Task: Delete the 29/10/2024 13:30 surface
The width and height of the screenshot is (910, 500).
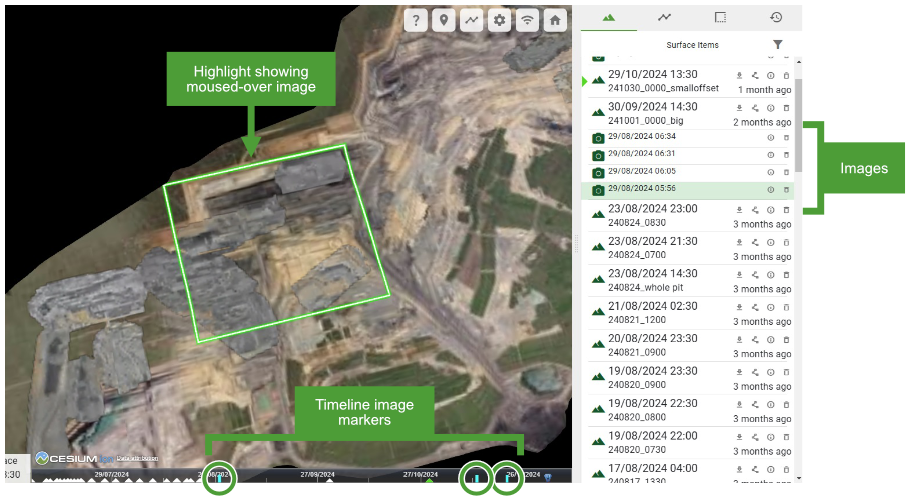Action: pos(786,75)
